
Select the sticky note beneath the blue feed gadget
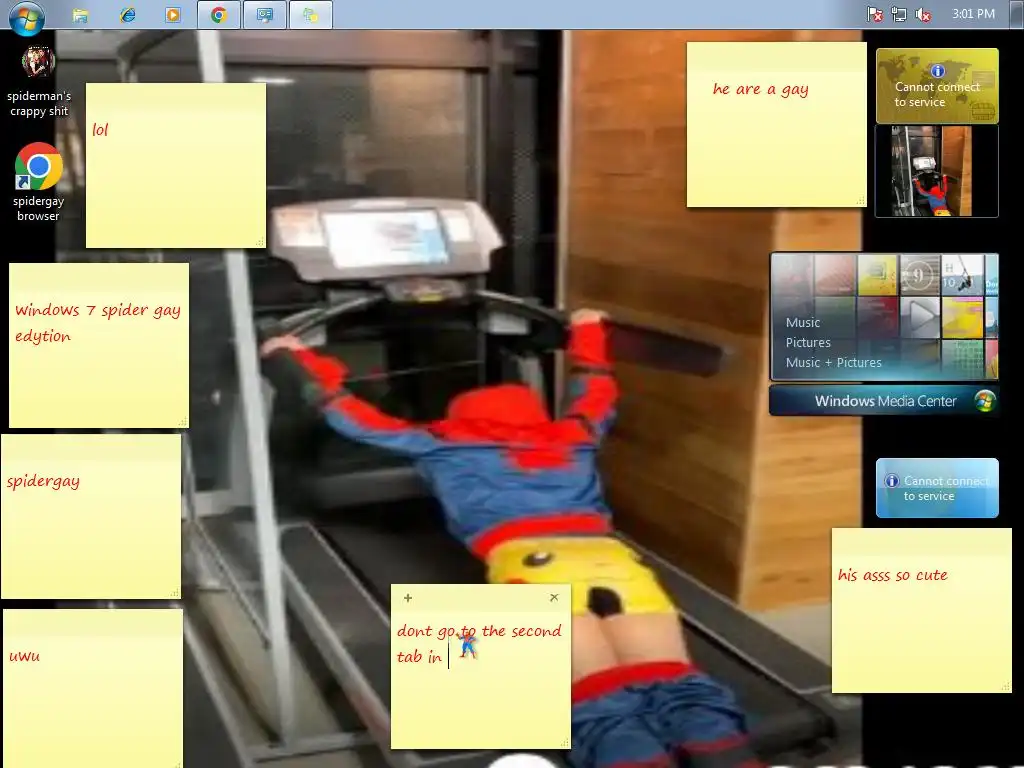coord(921,611)
